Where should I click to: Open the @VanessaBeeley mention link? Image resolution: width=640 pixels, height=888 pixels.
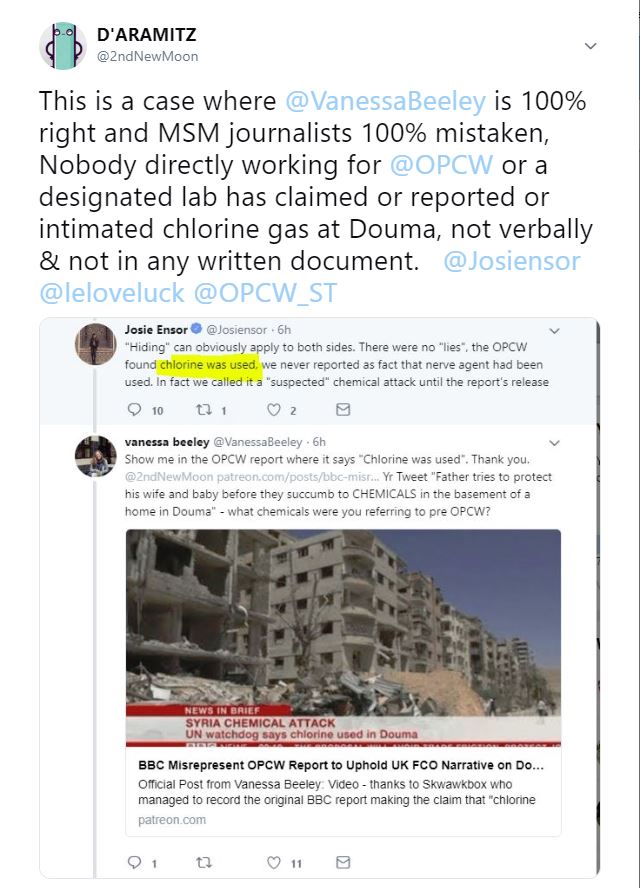pyautogui.click(x=385, y=101)
